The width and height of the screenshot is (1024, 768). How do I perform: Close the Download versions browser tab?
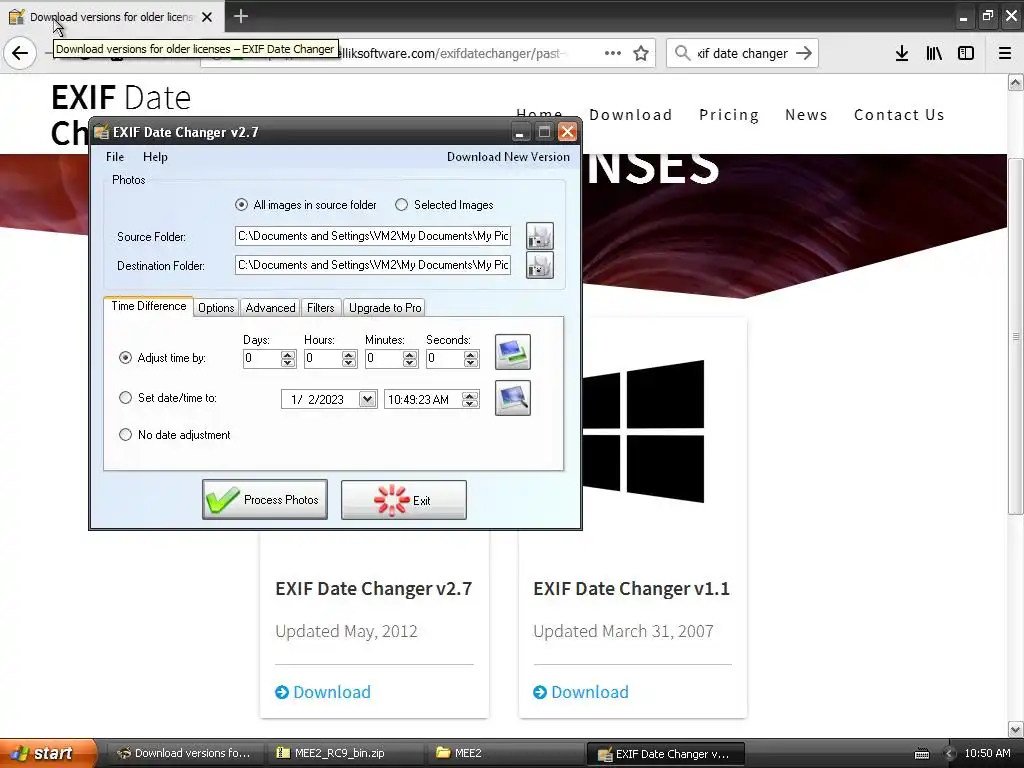[x=207, y=17]
